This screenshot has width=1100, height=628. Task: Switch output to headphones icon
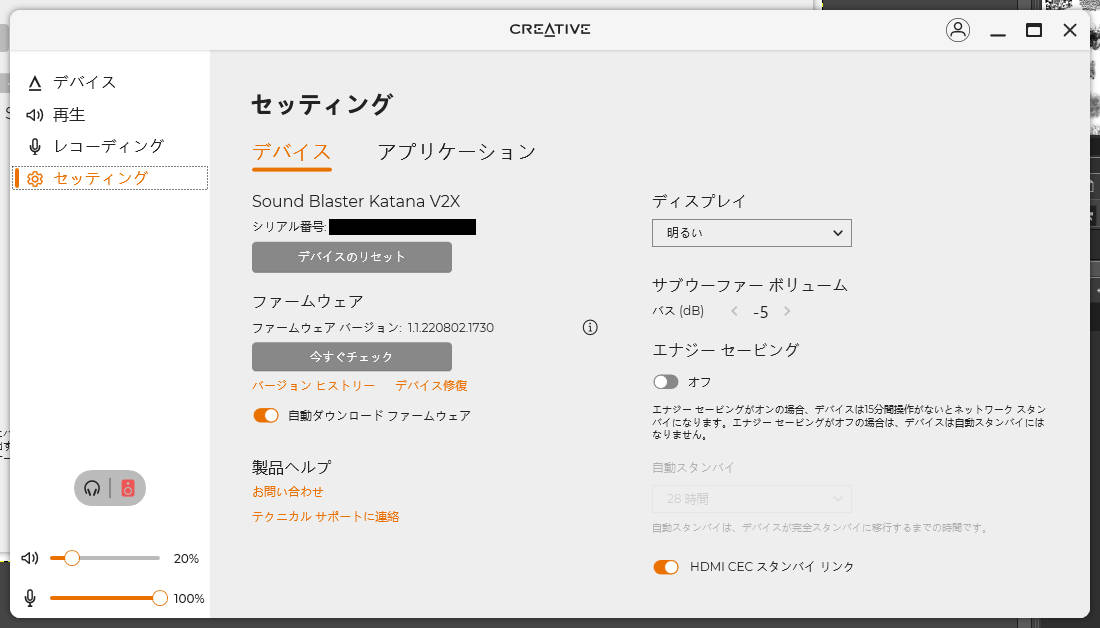pyautogui.click(x=92, y=488)
